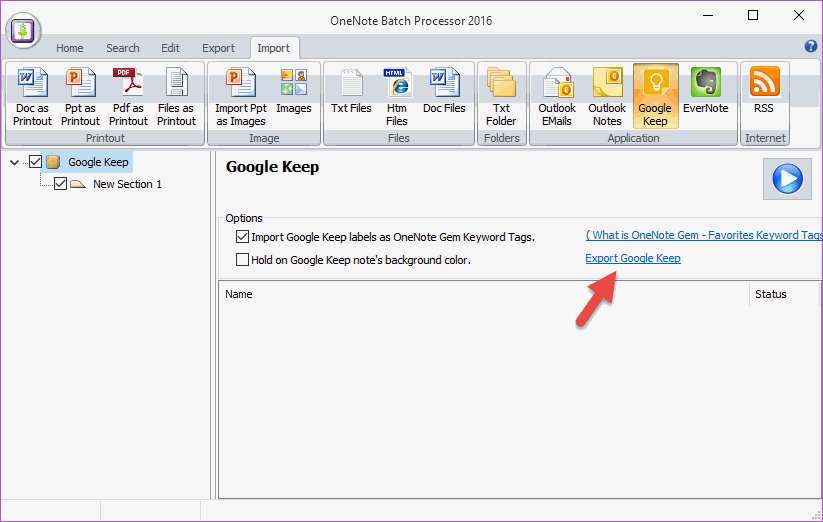Select the EverNote import icon
Screen dimensions: 823x522
point(705,90)
